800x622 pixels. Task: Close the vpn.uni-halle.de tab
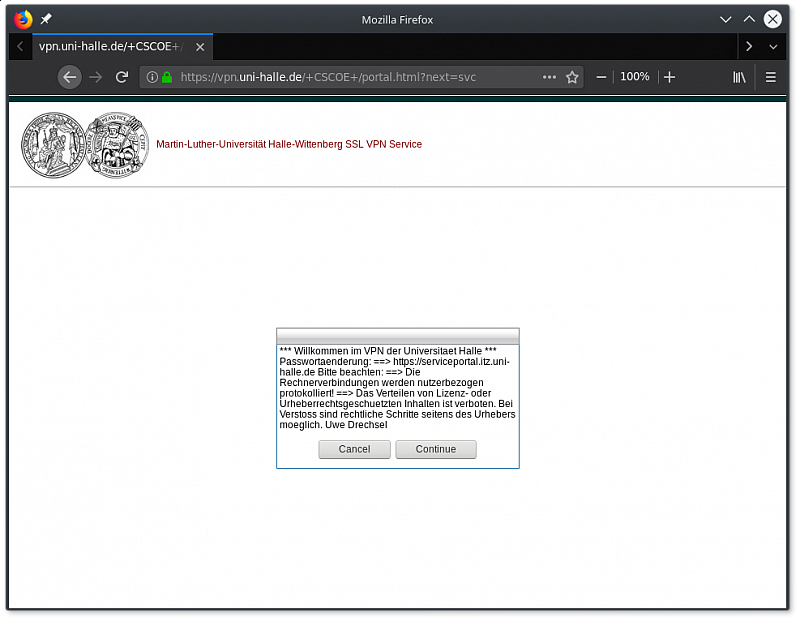point(200,47)
